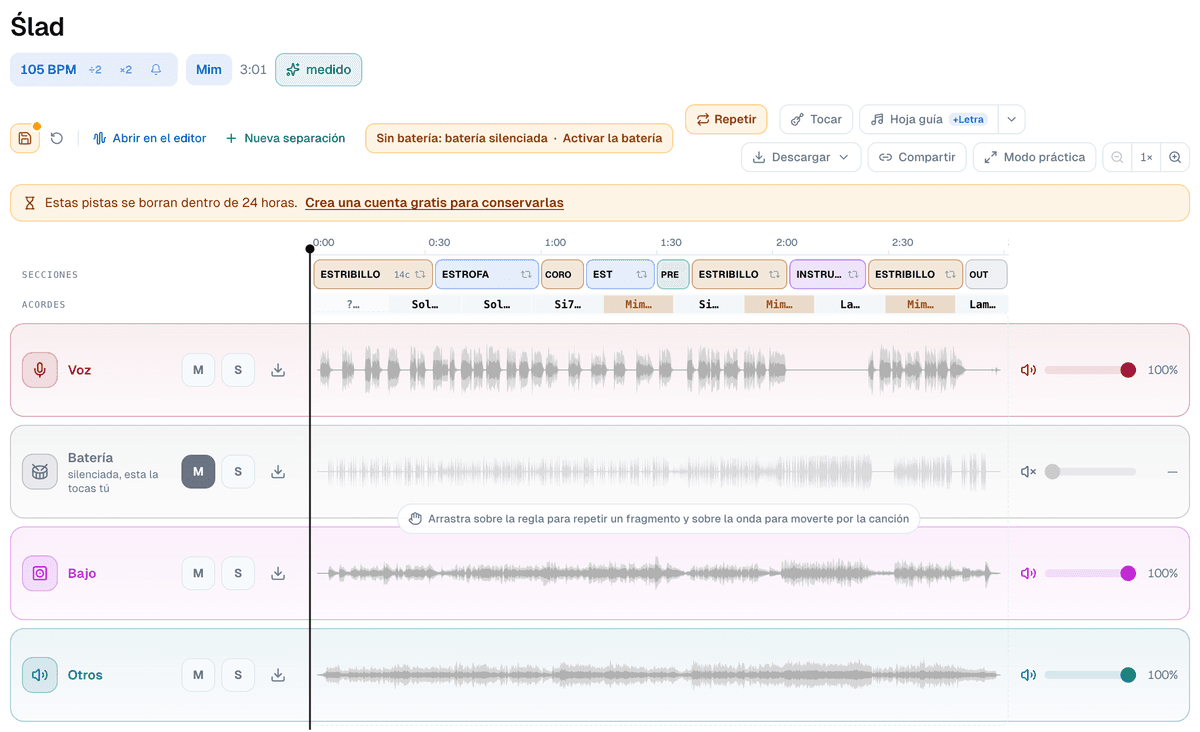Click loop icon on INSTRU section
1200x732 pixels.
853,274
